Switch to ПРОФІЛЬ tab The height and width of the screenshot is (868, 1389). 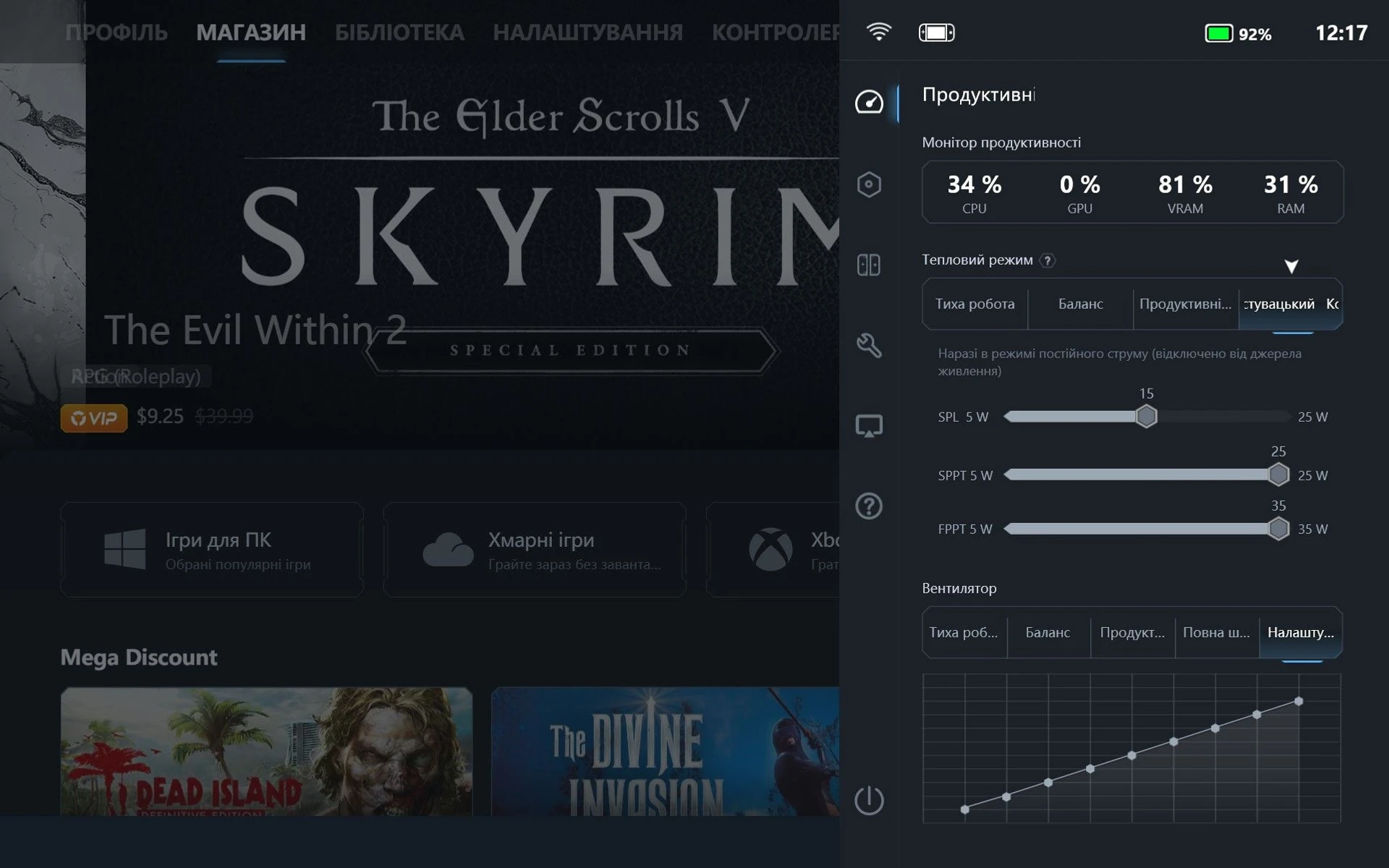pos(116,33)
